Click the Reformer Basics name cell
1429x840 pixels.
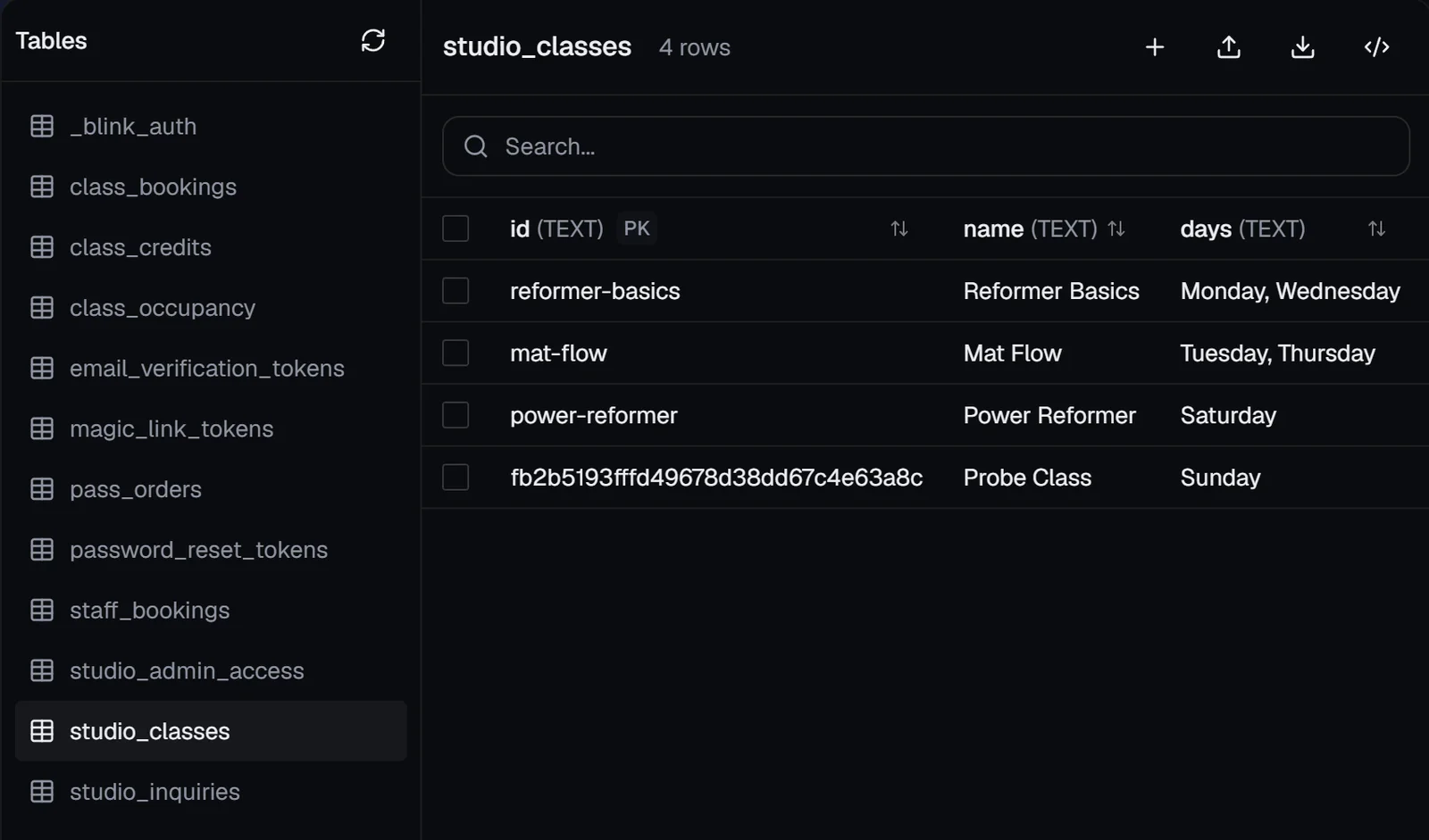pyautogui.click(x=1051, y=291)
